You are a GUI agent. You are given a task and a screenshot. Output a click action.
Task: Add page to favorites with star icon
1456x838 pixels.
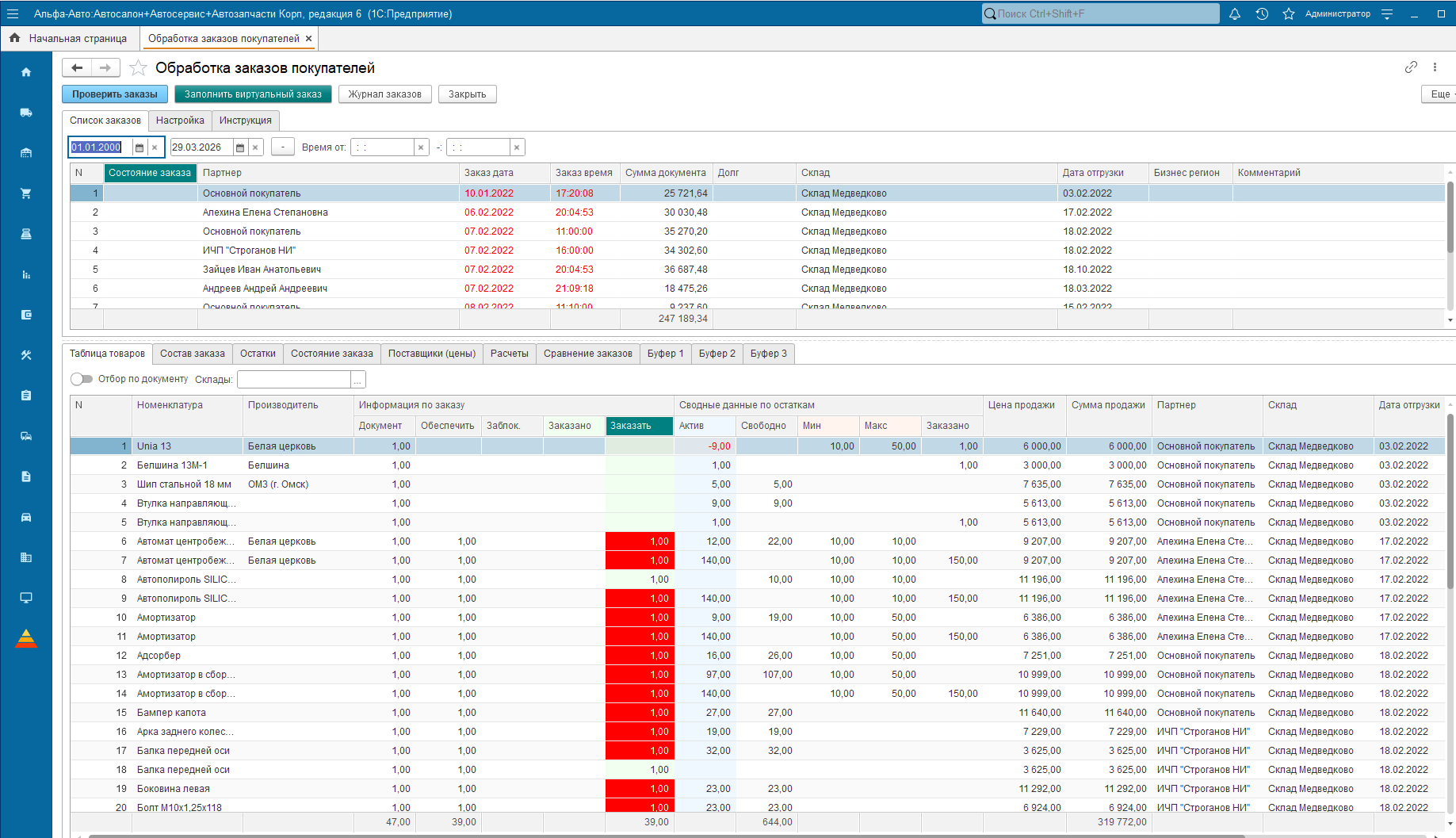click(x=139, y=68)
